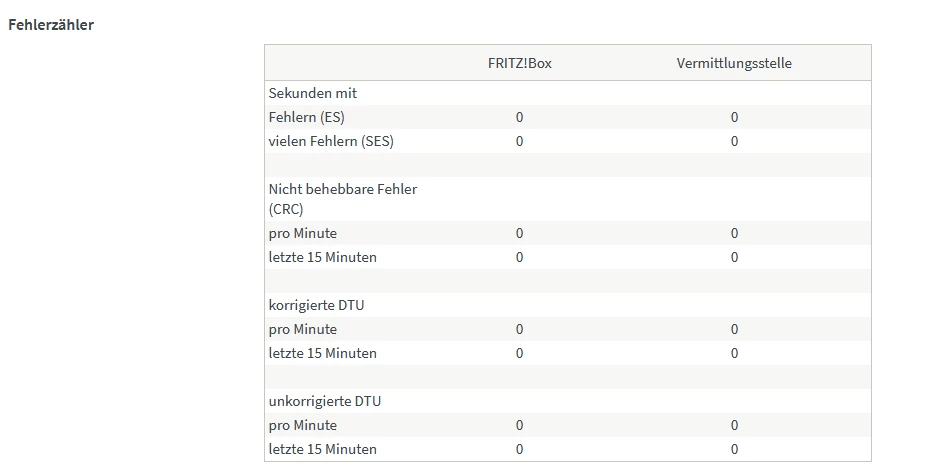The height and width of the screenshot is (467, 938).
Task: Click "pro Minute" label under CRC errors
Action: click(x=303, y=233)
